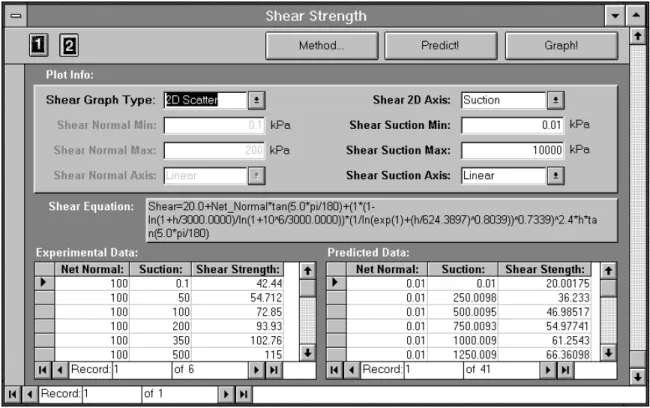Go to last record in Experimental Data
Image resolution: width=650 pixels, height=408 pixels.
coord(274,370)
